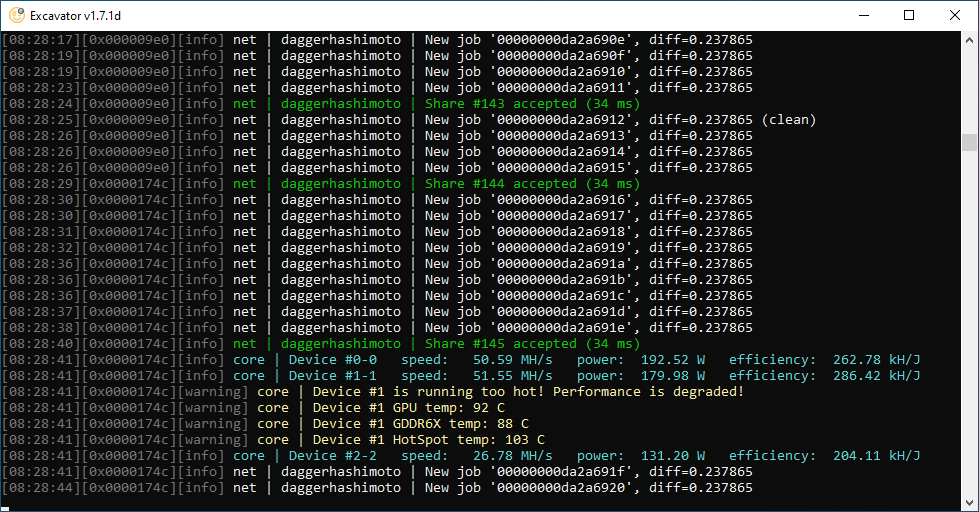Click the scrollbar down arrow
This screenshot has height=512, width=979.
969,503
